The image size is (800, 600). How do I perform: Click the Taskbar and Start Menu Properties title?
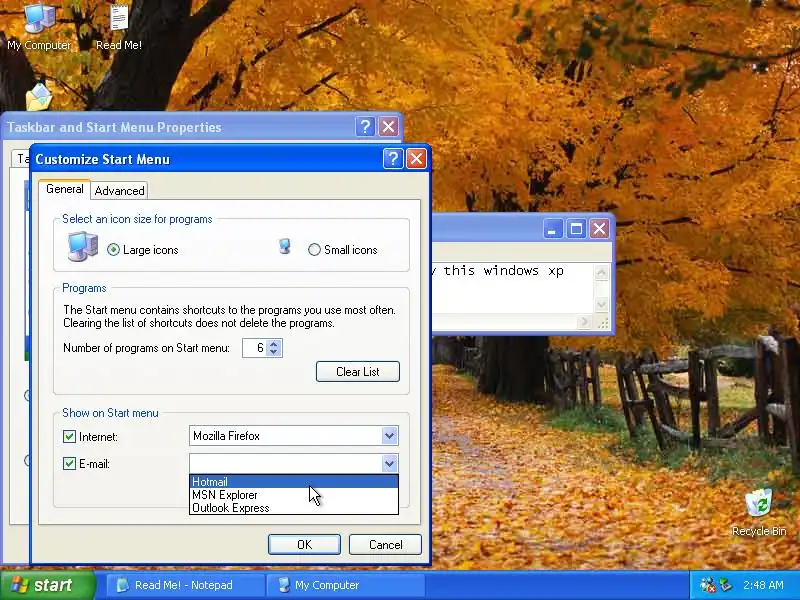(114, 127)
